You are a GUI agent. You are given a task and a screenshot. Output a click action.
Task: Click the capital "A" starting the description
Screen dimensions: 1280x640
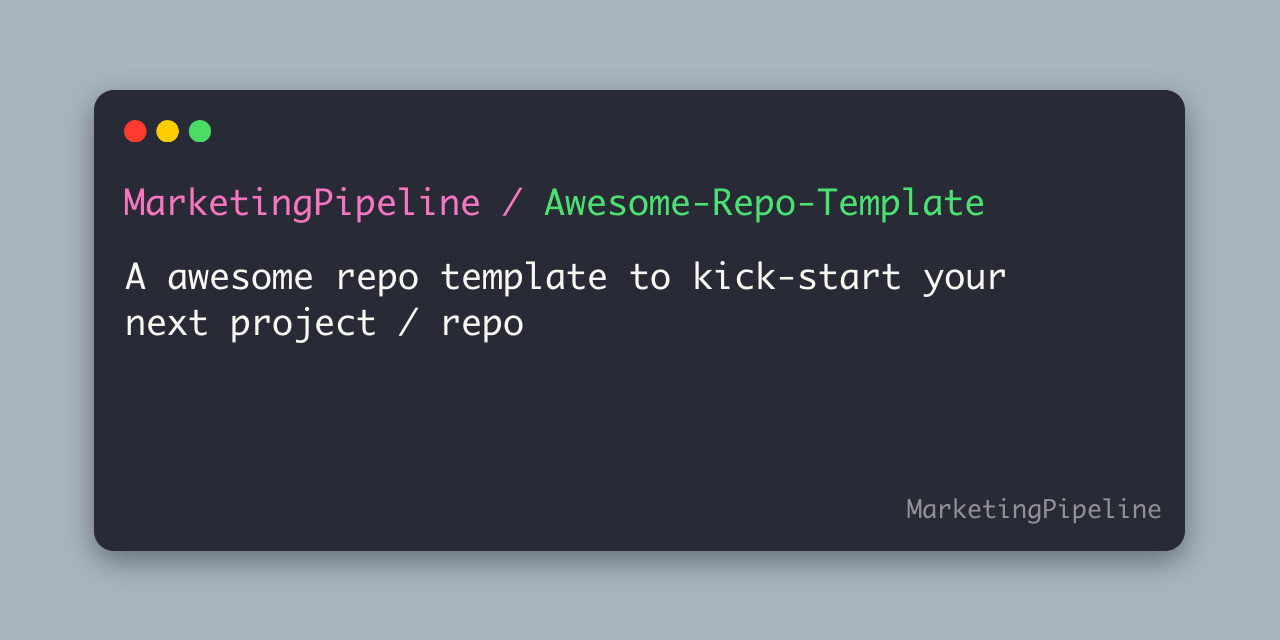click(135, 276)
